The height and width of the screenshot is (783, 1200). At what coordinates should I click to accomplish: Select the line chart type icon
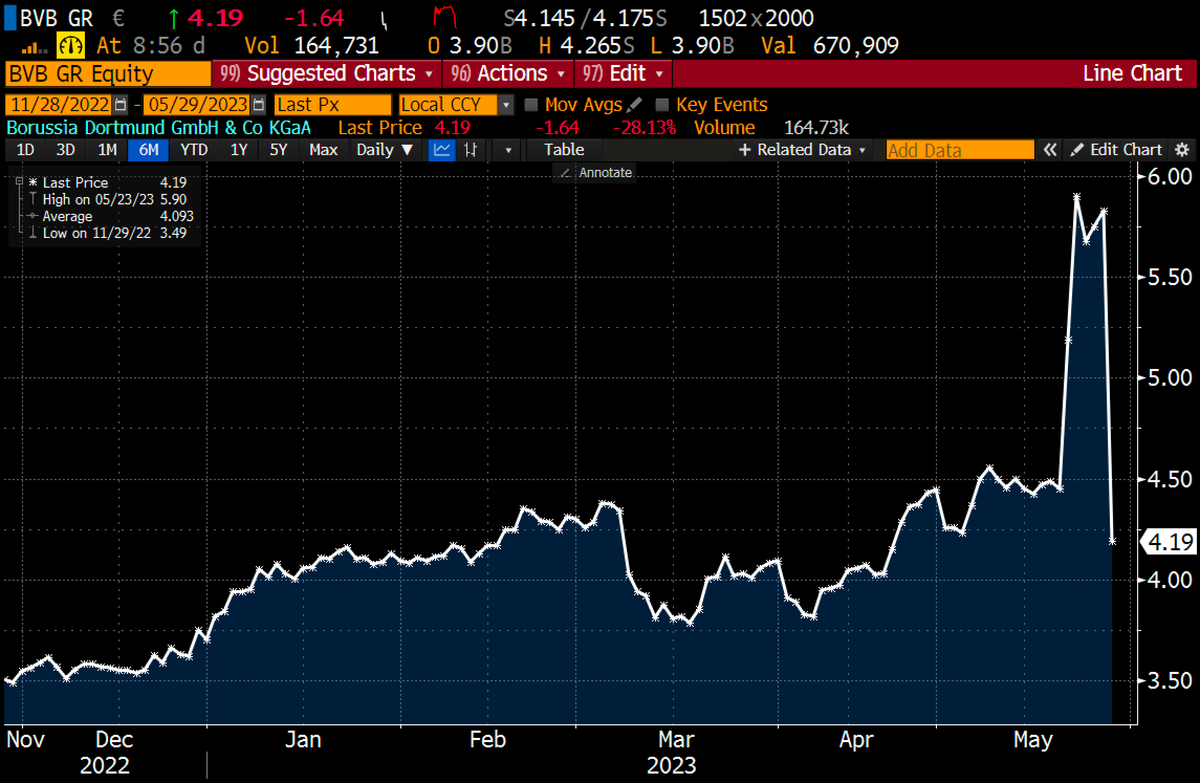coord(441,149)
